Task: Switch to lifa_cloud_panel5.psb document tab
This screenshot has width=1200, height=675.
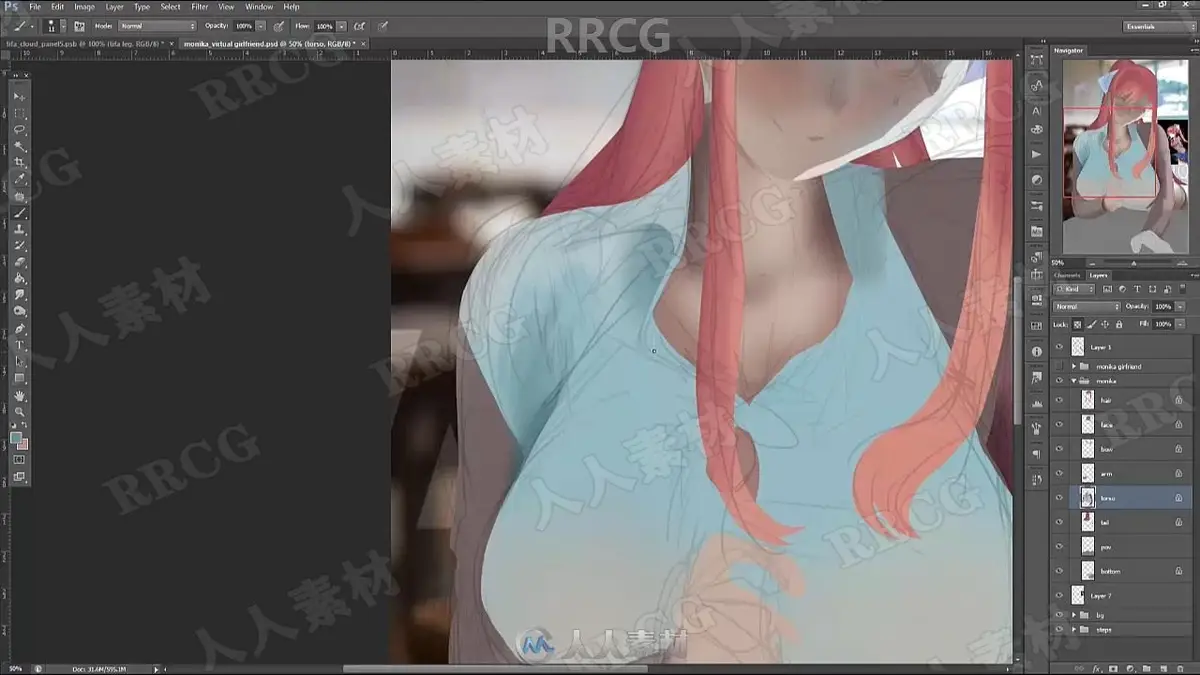Action: (88, 44)
